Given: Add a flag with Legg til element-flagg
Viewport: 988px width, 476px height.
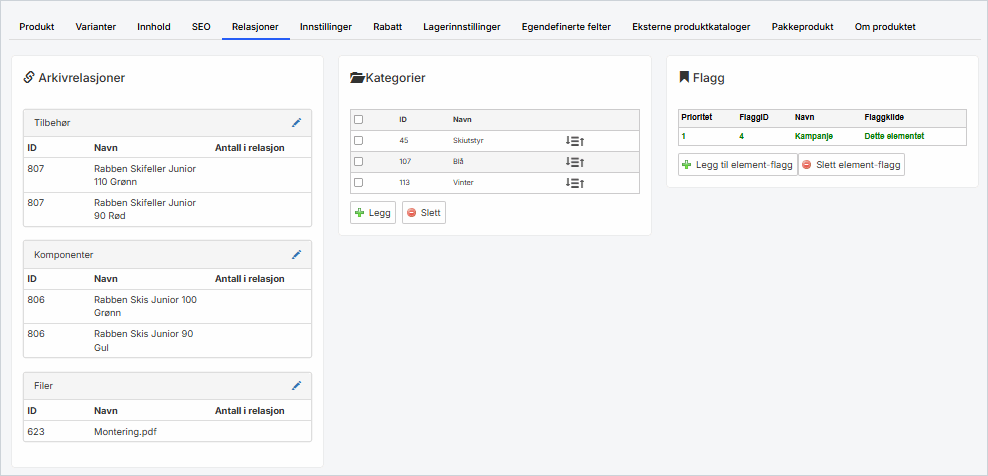Looking at the screenshot, I should click(737, 165).
